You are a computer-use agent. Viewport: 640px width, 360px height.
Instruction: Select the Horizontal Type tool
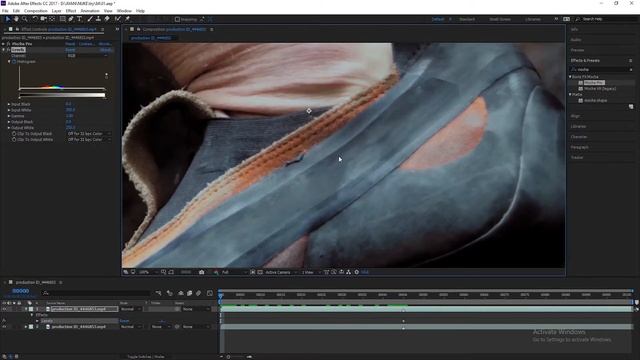point(79,19)
